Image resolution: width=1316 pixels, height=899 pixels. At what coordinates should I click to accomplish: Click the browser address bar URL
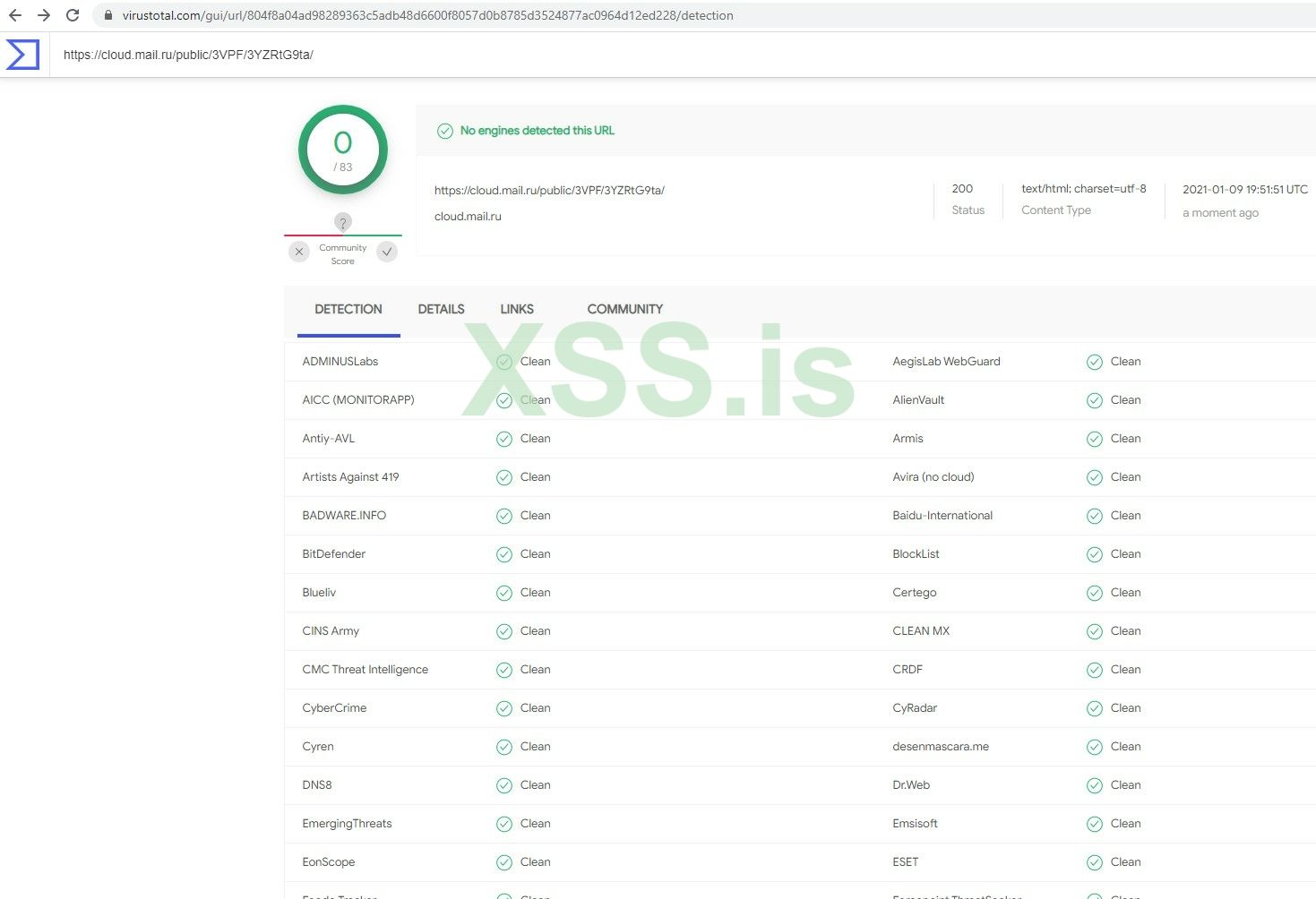428,15
